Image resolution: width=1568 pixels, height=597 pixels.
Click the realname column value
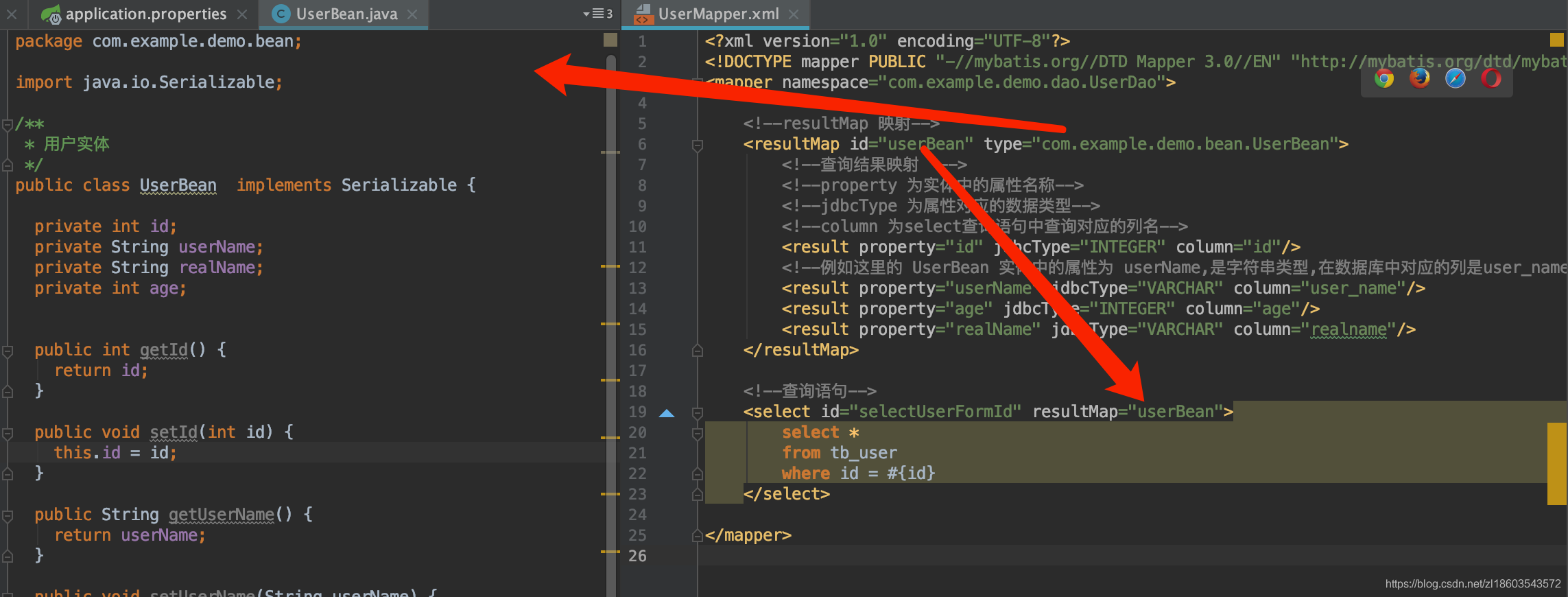point(1349,329)
